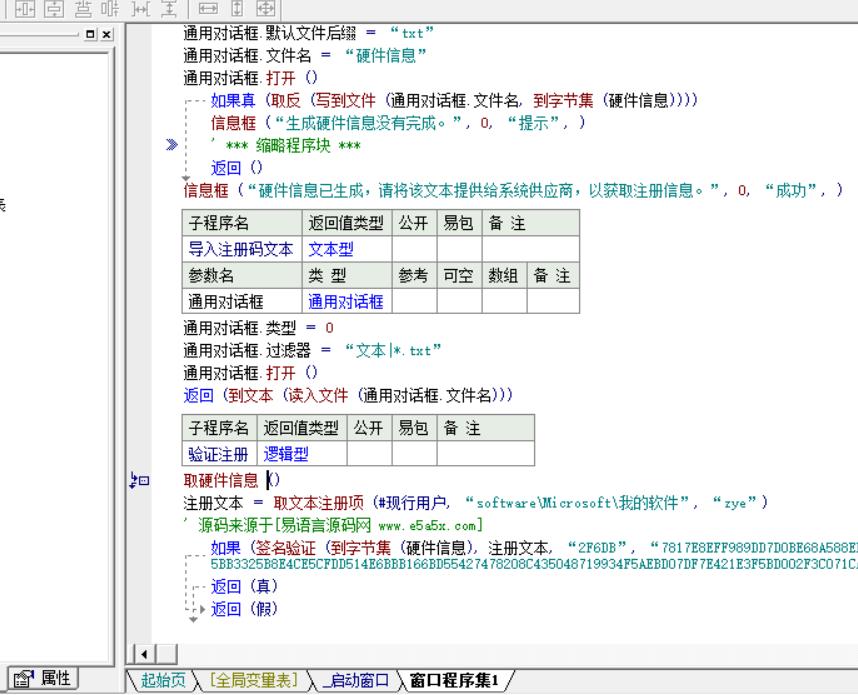Click the 验证注册 subroutine name cell
The height and width of the screenshot is (695, 858).
pos(219,454)
